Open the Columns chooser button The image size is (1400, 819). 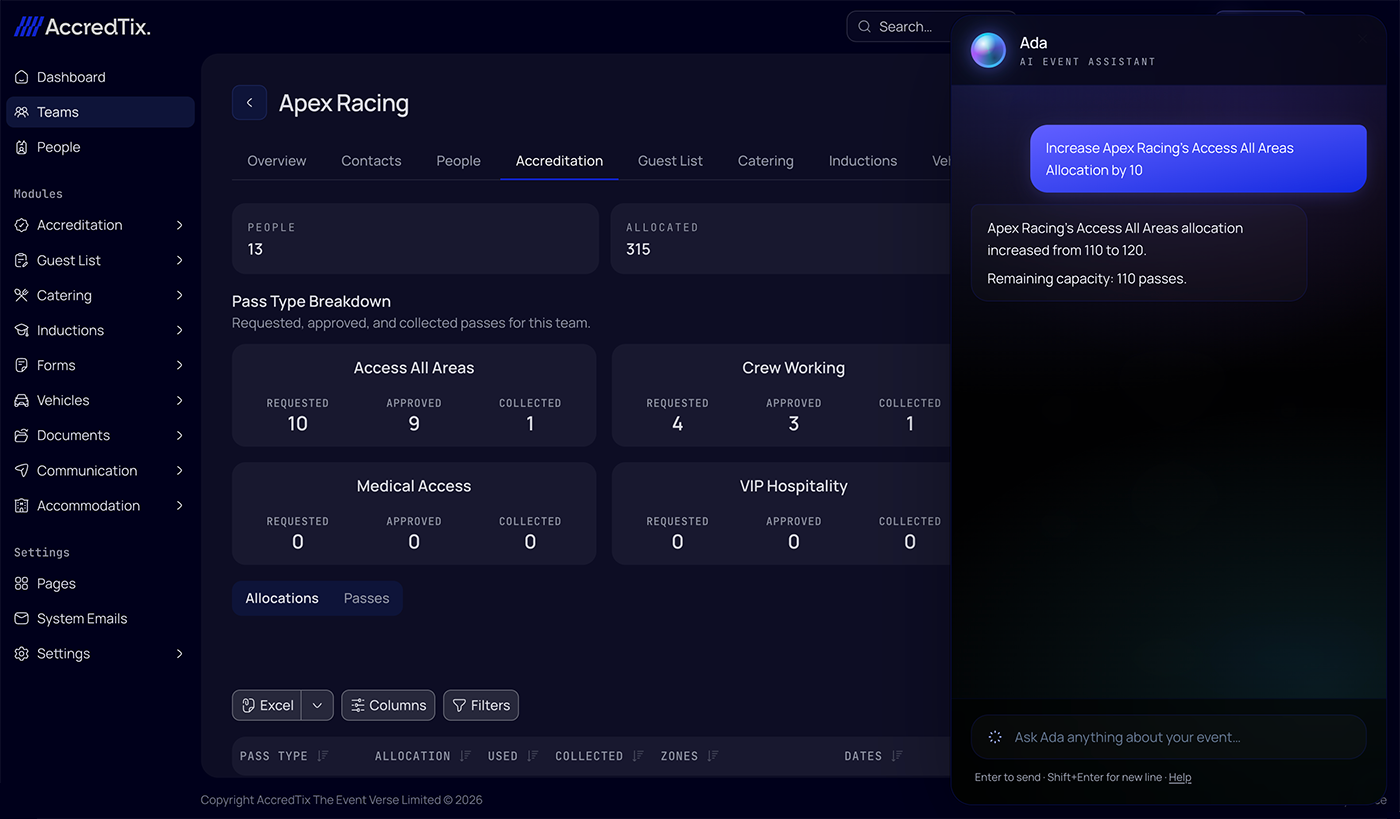[x=388, y=705]
